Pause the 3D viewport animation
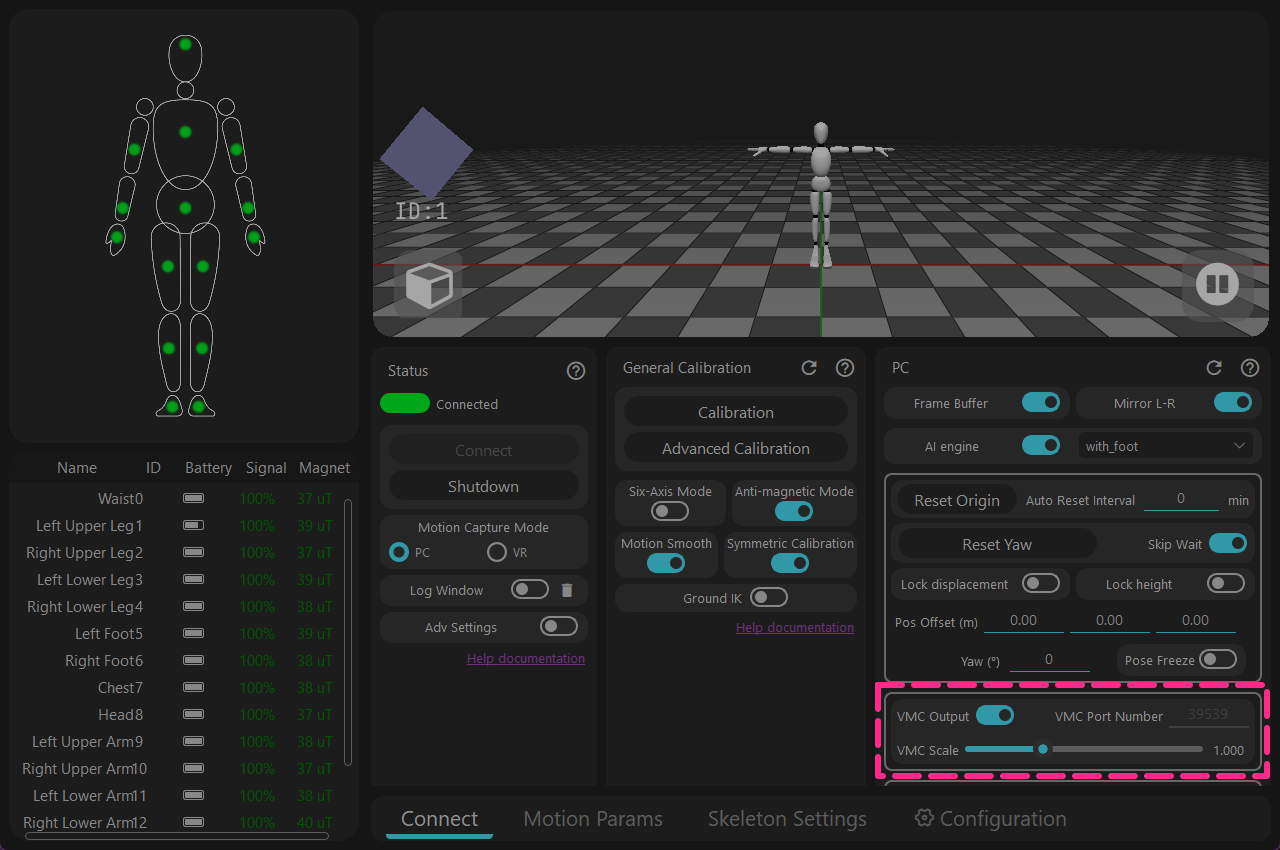The height and width of the screenshot is (850, 1280). pos(1217,285)
